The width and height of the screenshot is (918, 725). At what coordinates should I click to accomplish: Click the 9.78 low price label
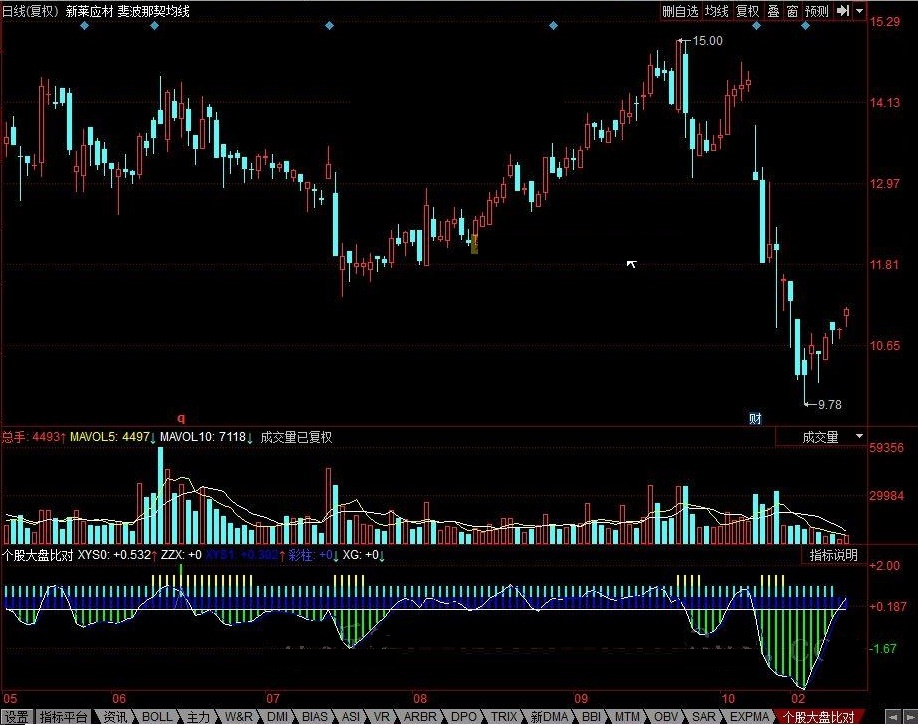pyautogui.click(x=829, y=404)
